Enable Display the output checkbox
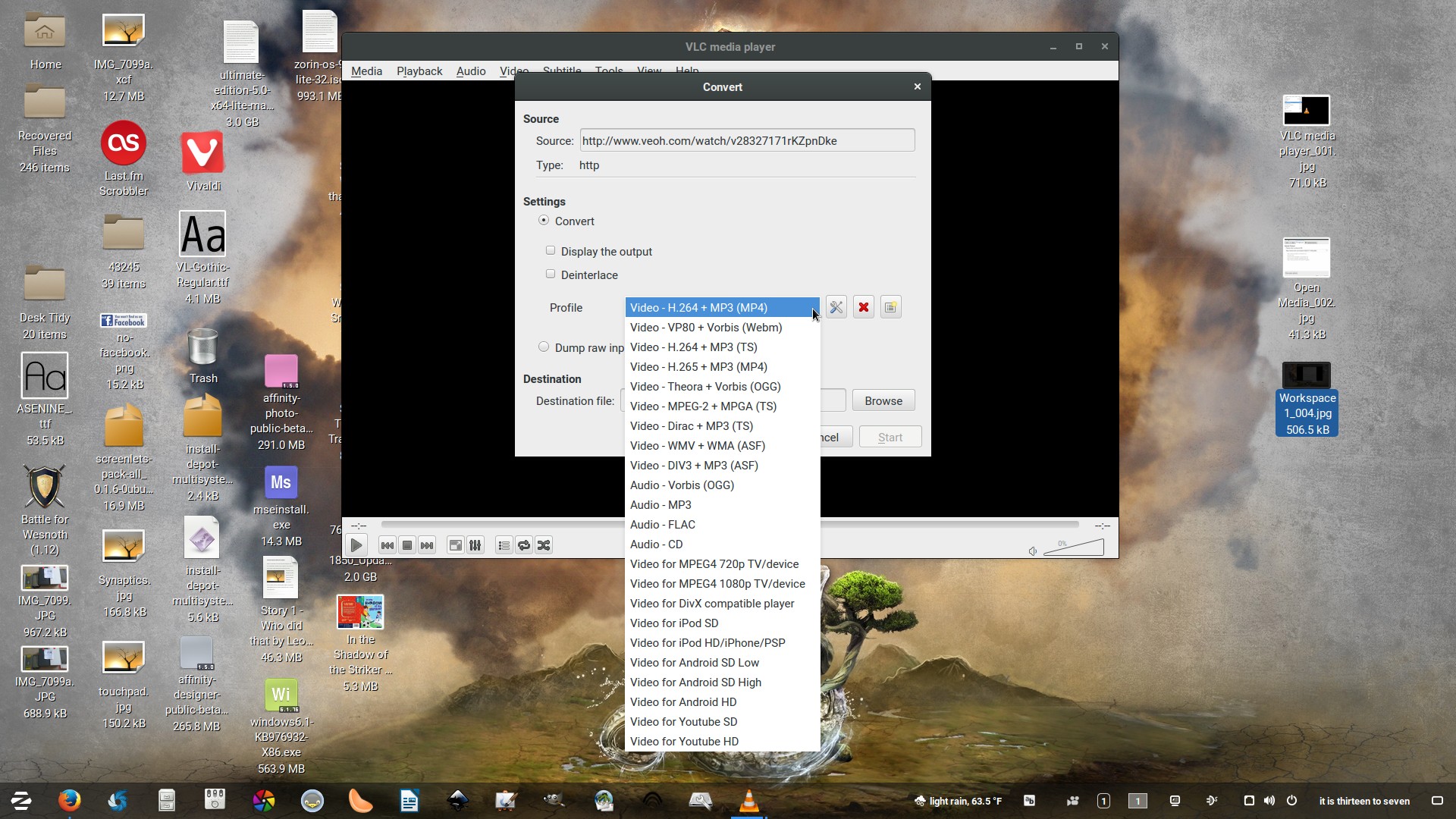Screen dimensions: 1456x819 (x=551, y=251)
